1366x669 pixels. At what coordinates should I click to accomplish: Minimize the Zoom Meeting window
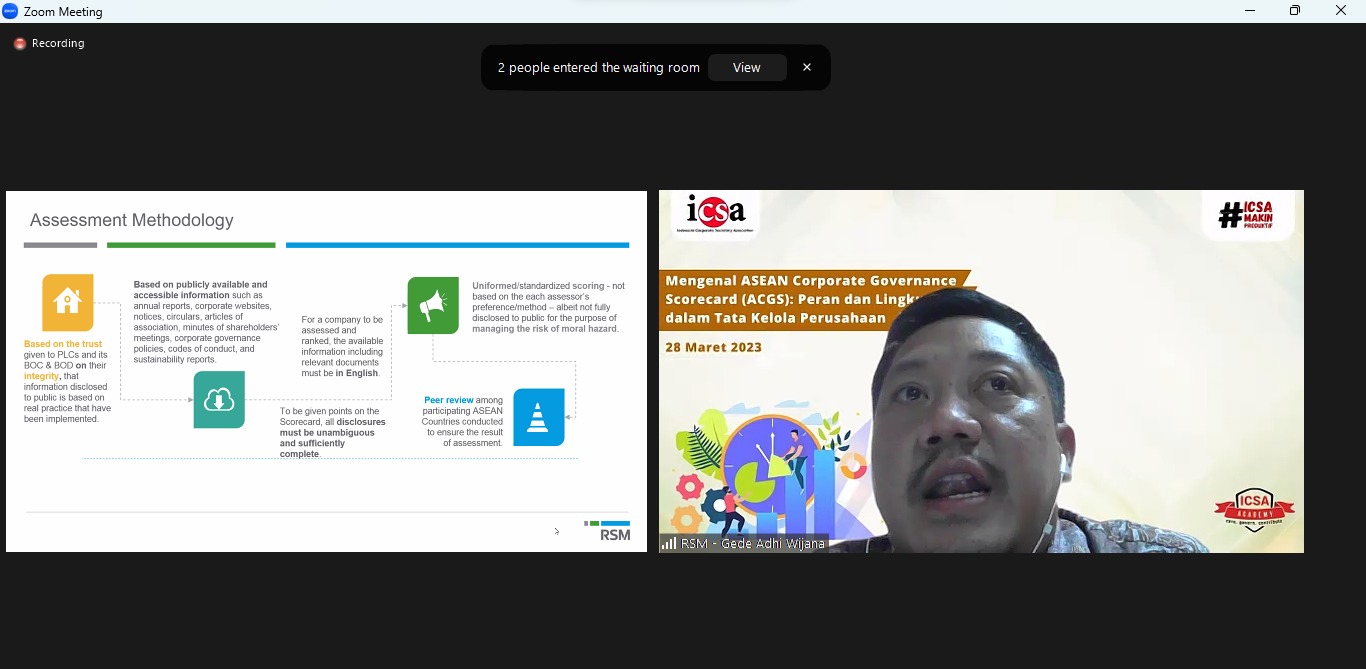click(x=1250, y=11)
